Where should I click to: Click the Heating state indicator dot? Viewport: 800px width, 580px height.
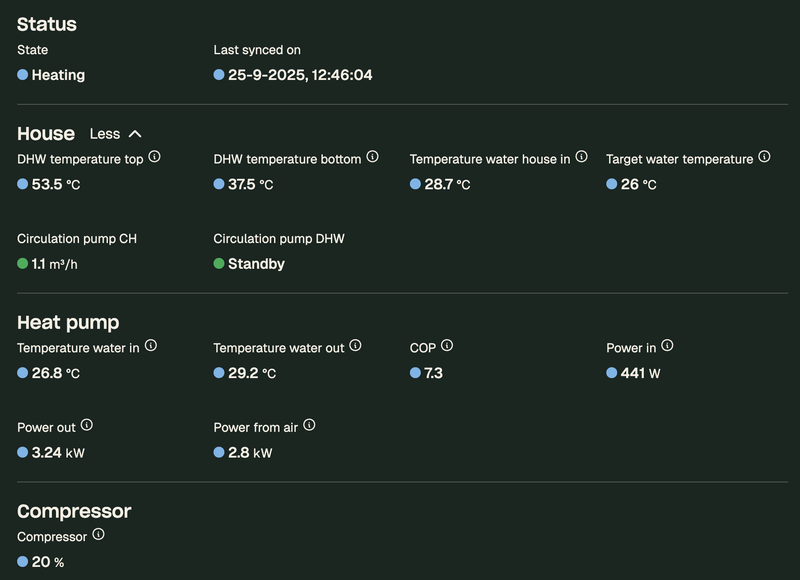[23, 75]
